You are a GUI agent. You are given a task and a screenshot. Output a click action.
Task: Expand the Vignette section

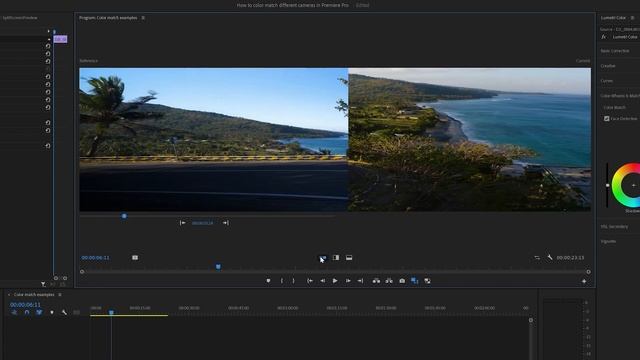pyautogui.click(x=608, y=242)
